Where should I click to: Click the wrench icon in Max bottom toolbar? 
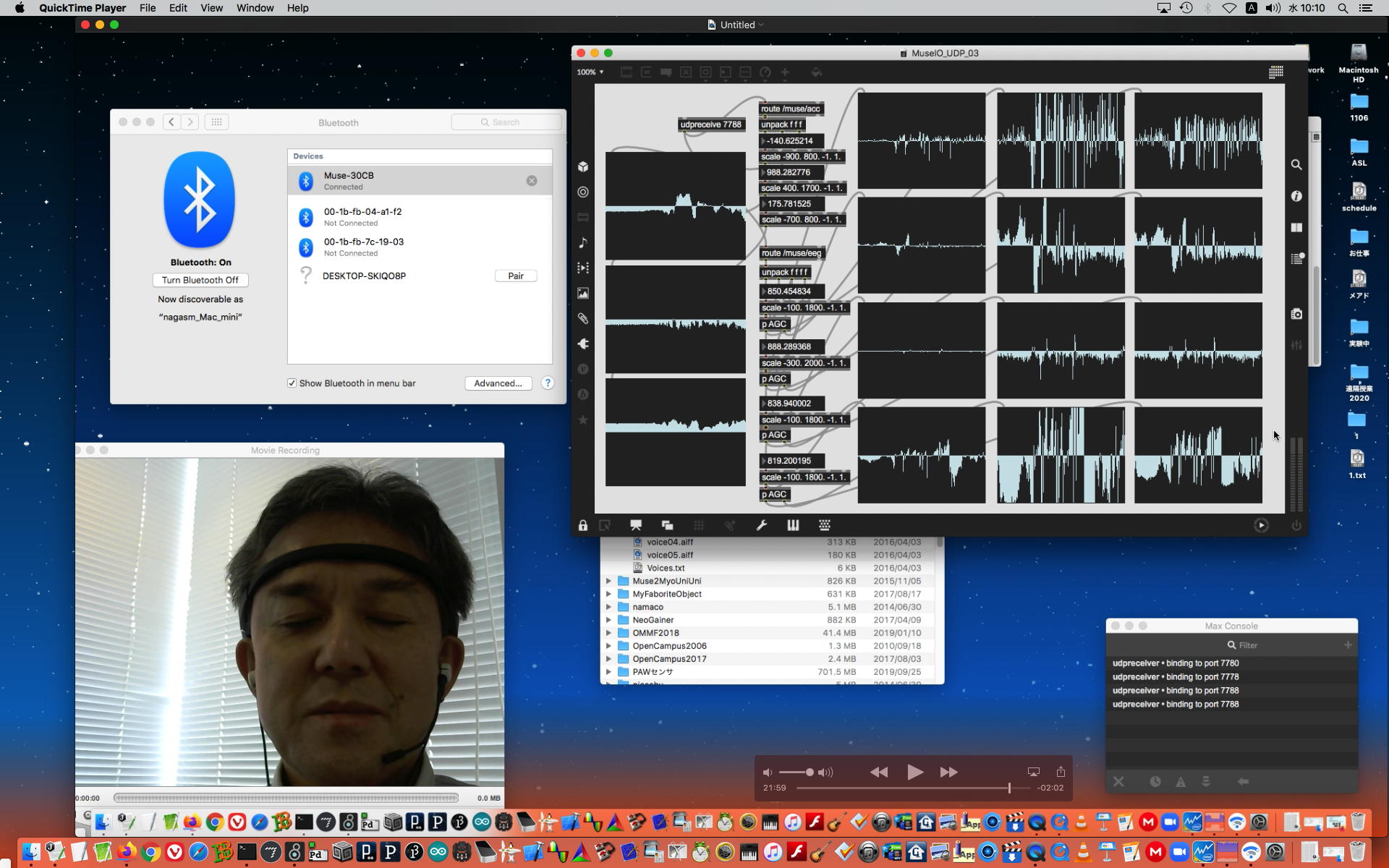[761, 525]
